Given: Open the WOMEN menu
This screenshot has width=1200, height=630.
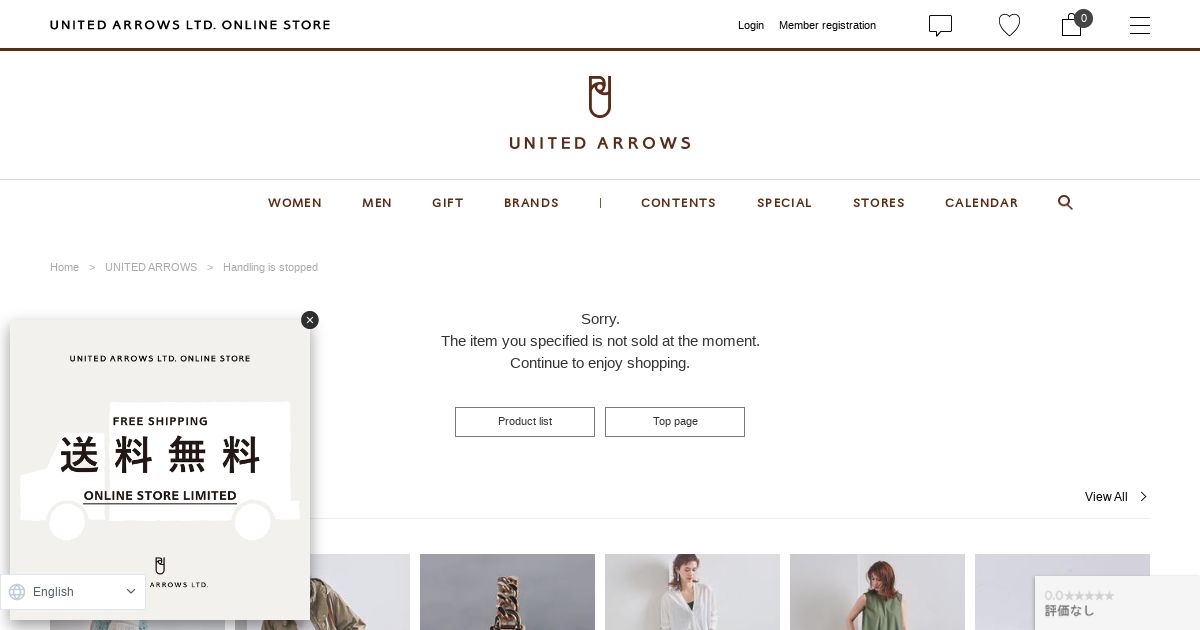Looking at the screenshot, I should point(295,203).
